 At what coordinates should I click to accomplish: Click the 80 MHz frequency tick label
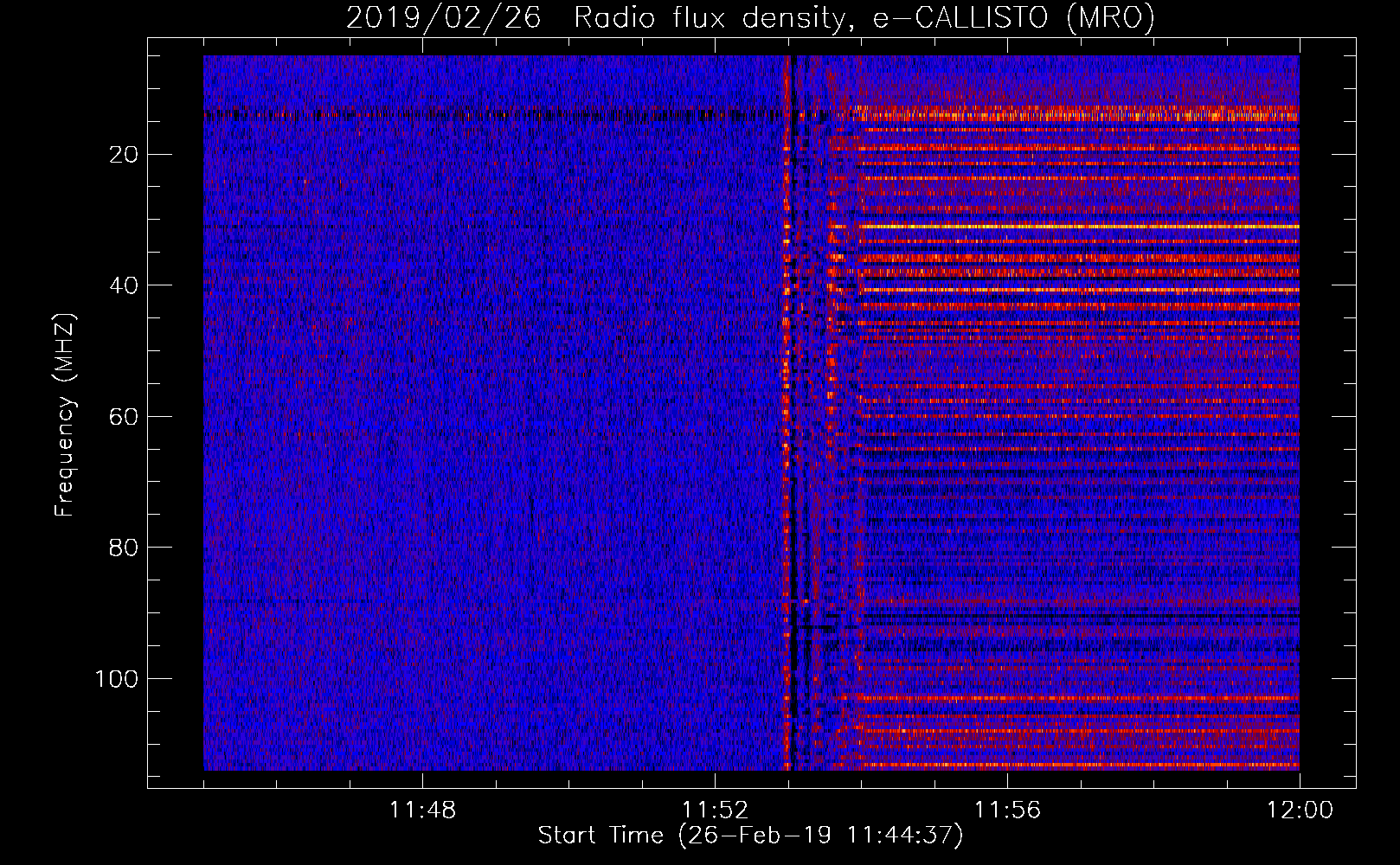125,548
